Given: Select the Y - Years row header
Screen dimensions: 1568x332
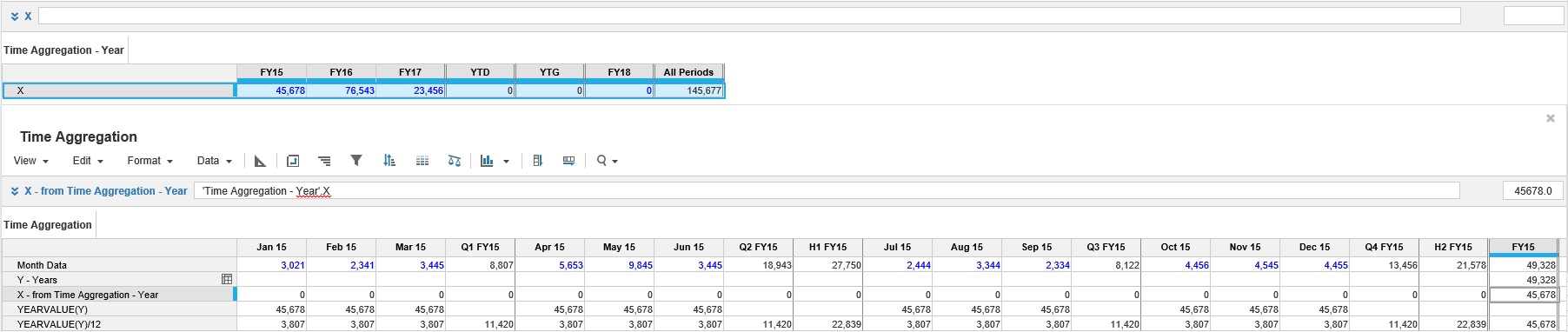Looking at the screenshot, I should point(118,280).
